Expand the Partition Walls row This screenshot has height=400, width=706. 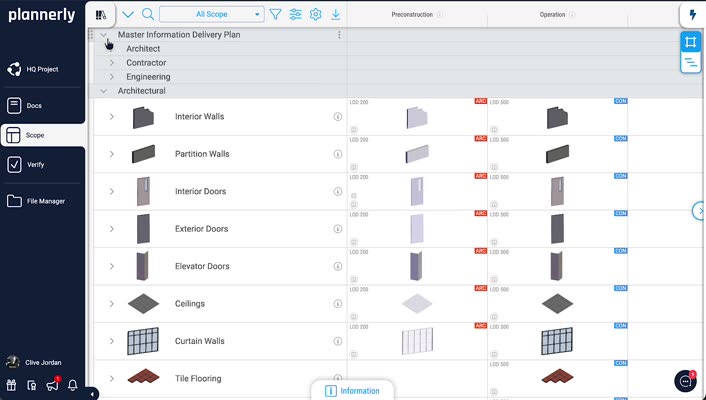coord(112,154)
